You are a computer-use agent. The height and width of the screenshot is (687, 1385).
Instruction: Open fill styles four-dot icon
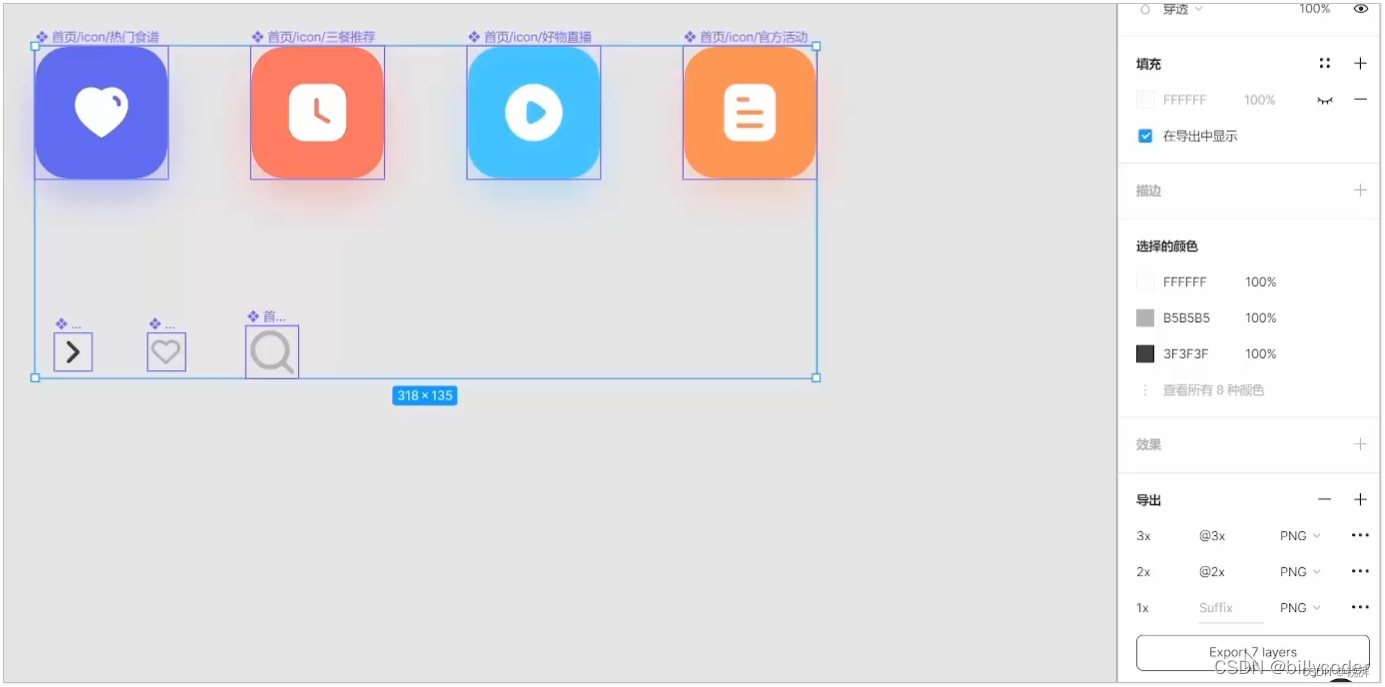point(1325,63)
